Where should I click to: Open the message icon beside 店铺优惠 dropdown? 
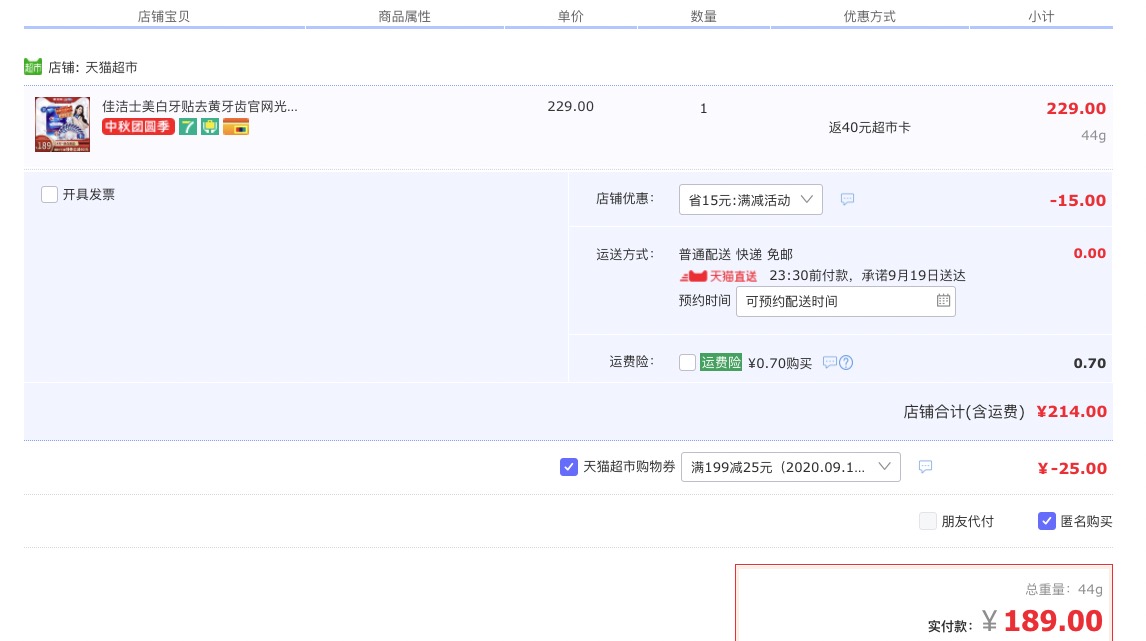pyautogui.click(x=847, y=199)
